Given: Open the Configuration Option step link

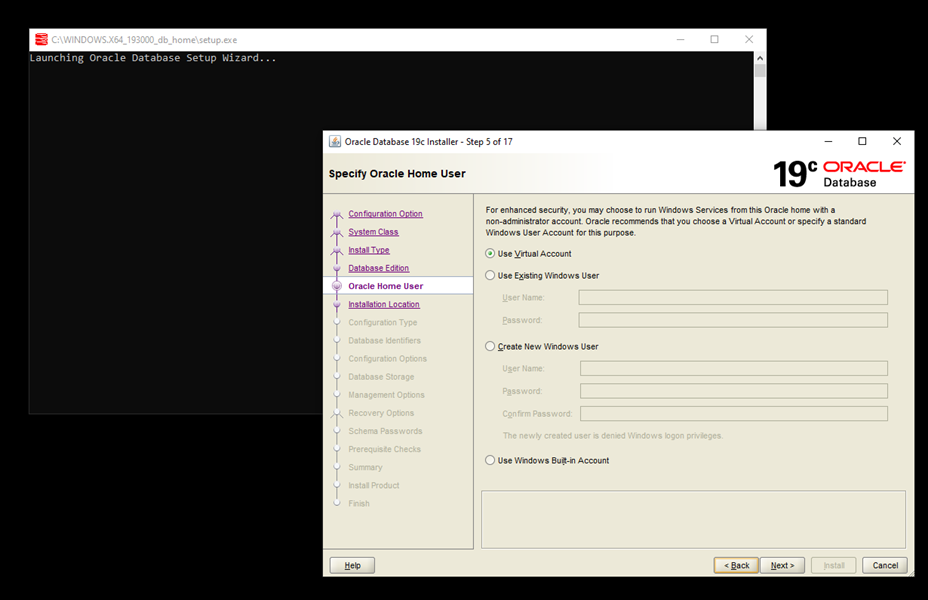Looking at the screenshot, I should coord(385,214).
